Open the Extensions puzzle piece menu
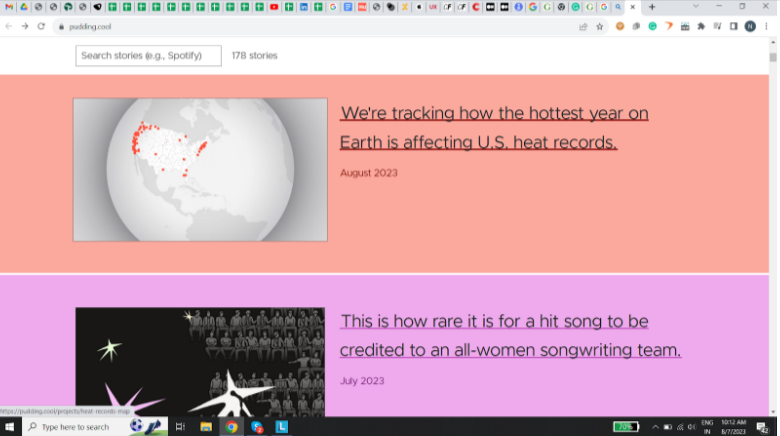780x436 pixels. pos(701,26)
